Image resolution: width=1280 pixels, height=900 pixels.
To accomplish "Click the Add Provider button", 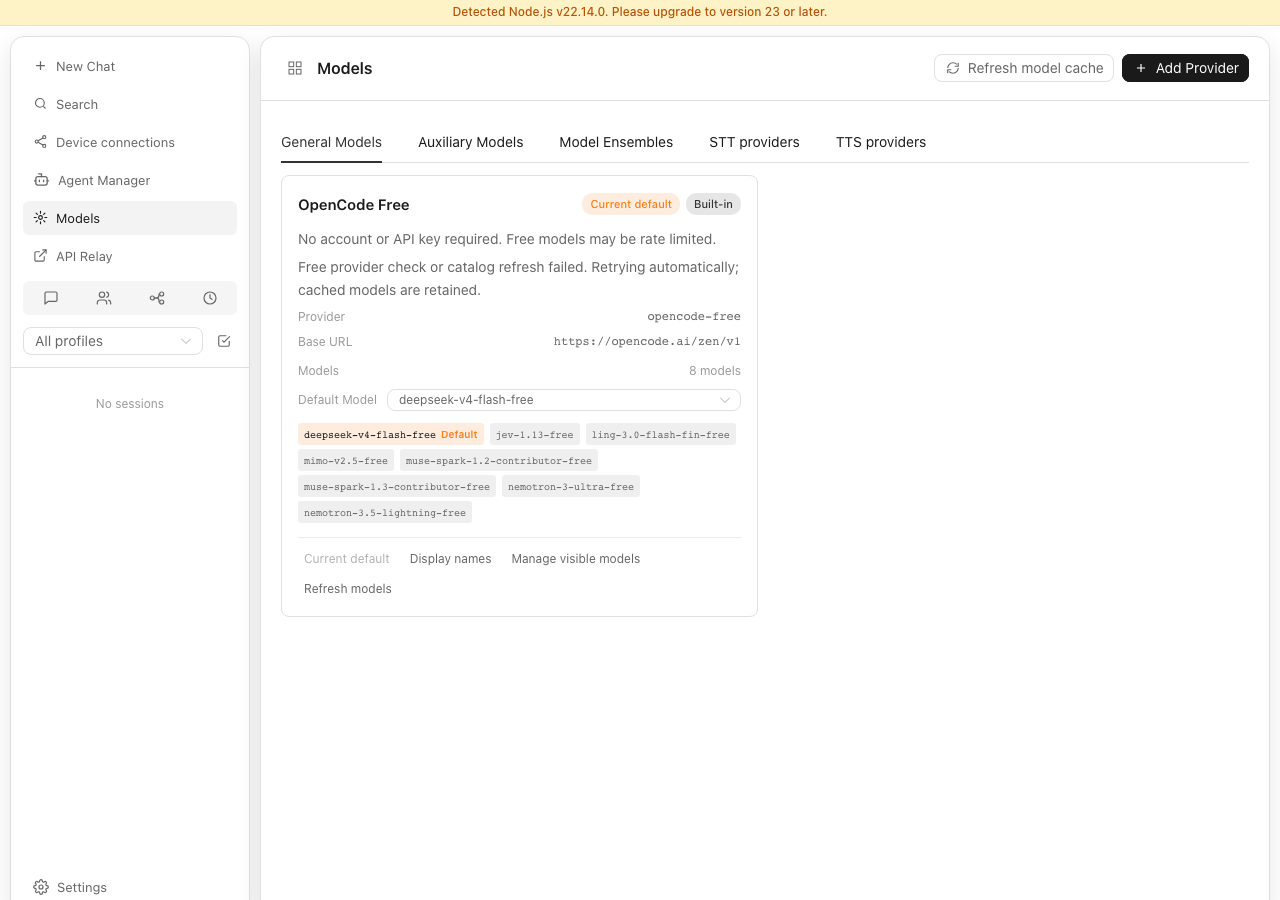I will pyautogui.click(x=1186, y=68).
